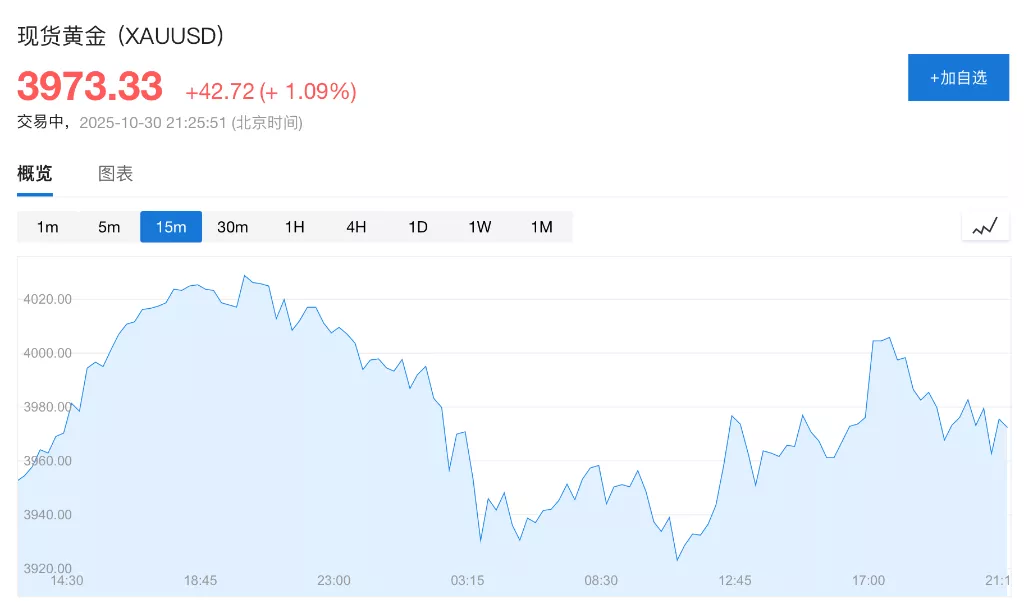Choose the 15m interval button
Viewport: 1024px width, 611px height.
coord(171,227)
